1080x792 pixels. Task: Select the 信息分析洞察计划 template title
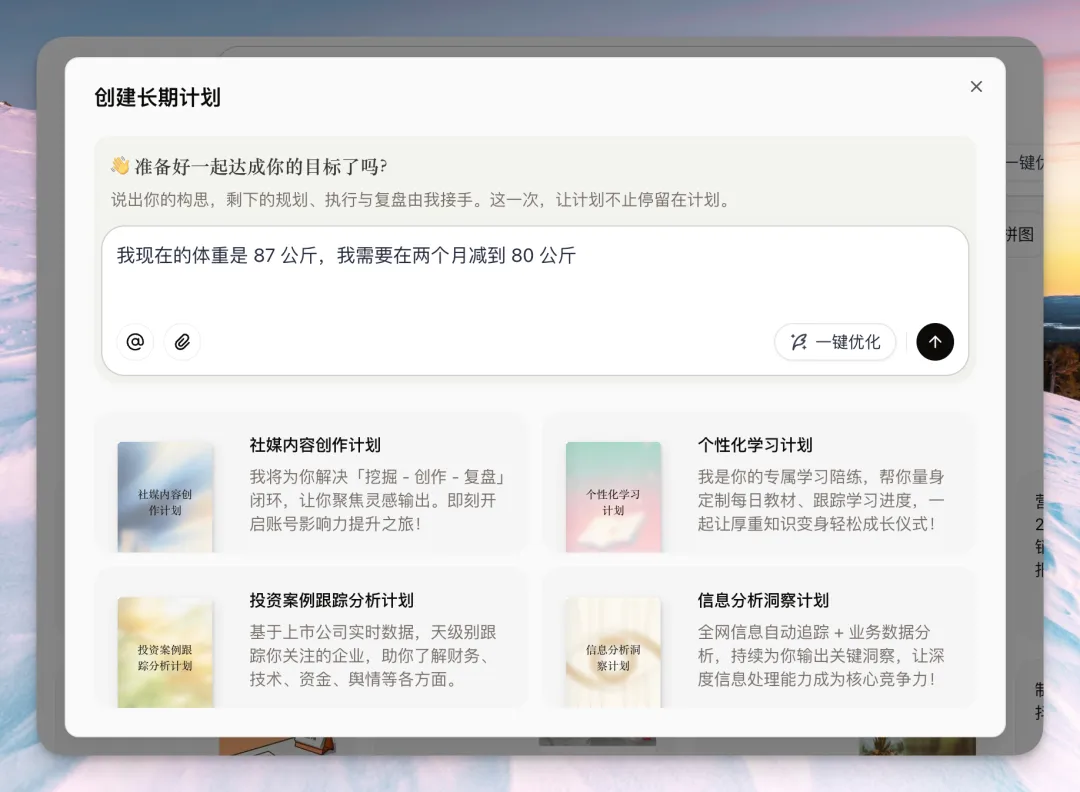click(x=763, y=600)
